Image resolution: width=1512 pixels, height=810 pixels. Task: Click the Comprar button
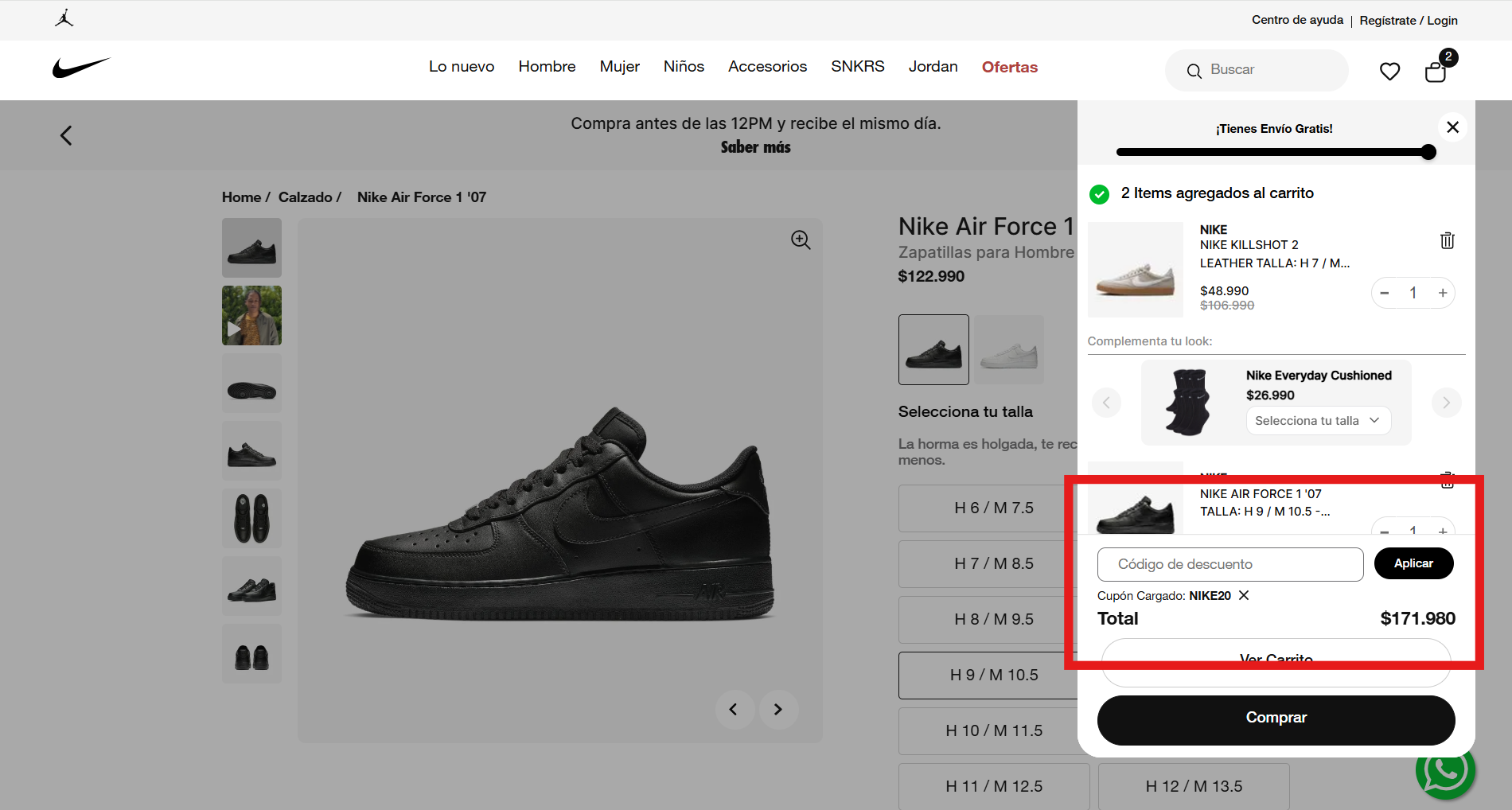pyautogui.click(x=1276, y=718)
